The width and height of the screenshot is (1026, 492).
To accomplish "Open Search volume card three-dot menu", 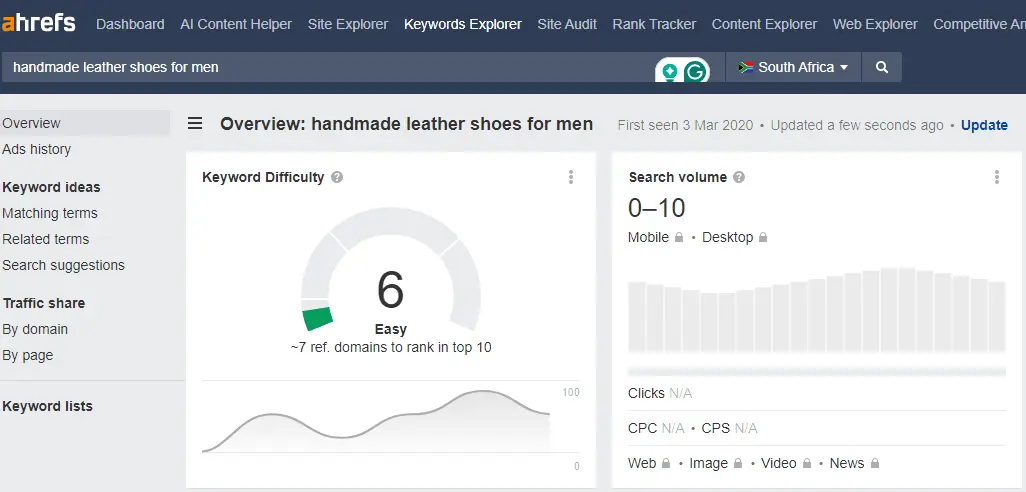I will point(997,177).
